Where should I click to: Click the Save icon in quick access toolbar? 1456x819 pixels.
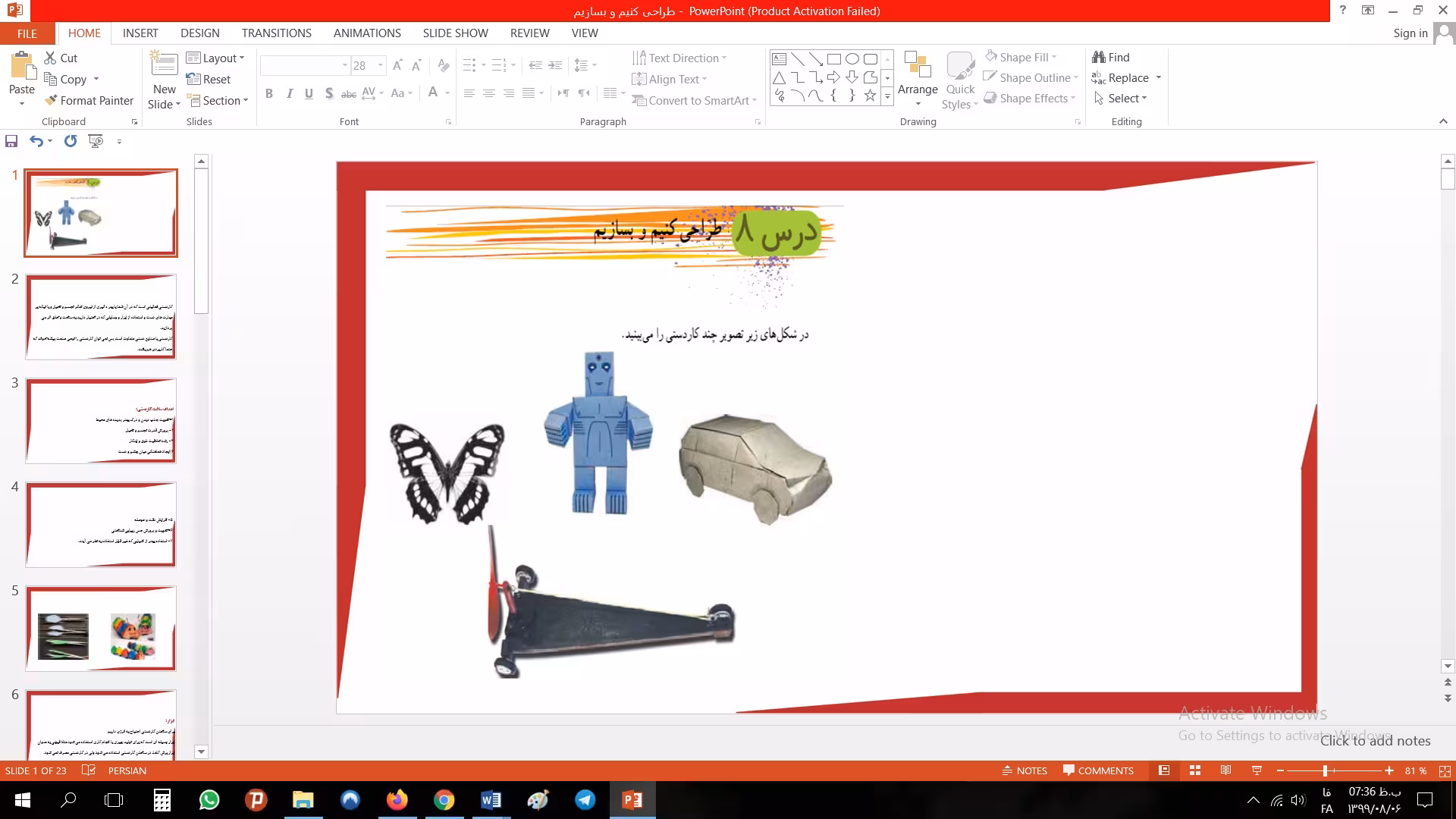[11, 141]
